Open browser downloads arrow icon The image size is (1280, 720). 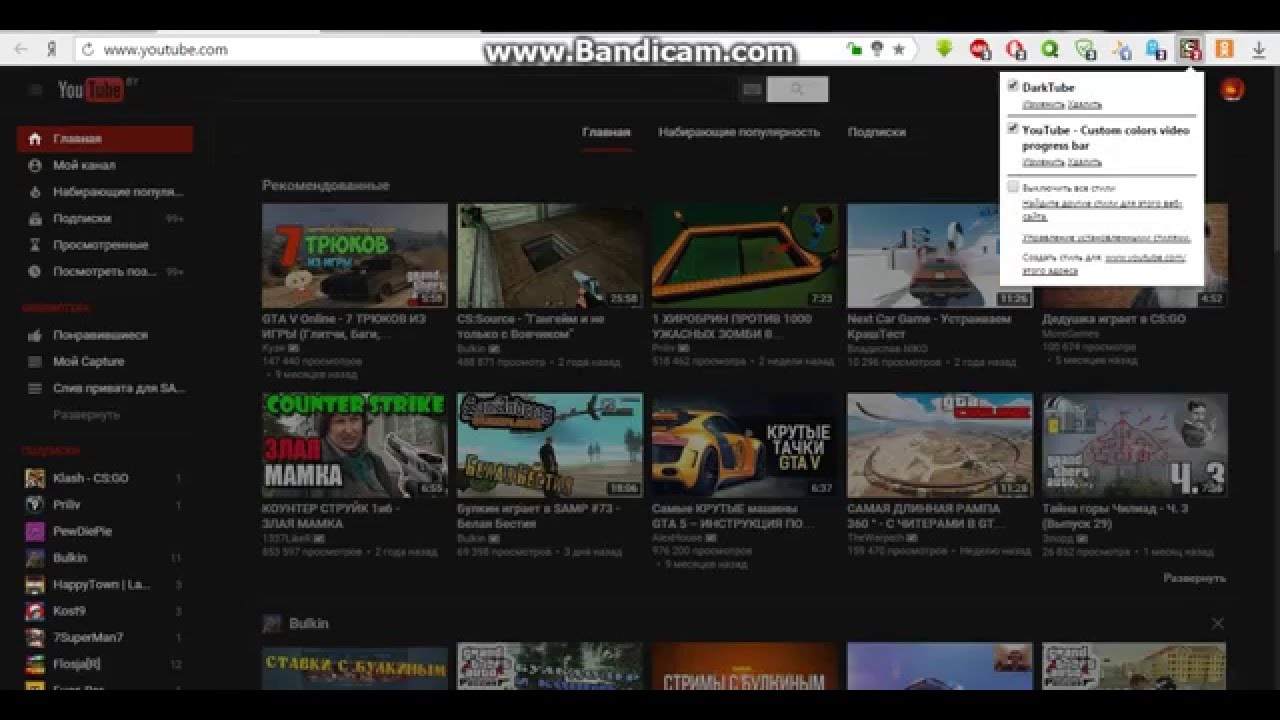tap(1258, 49)
